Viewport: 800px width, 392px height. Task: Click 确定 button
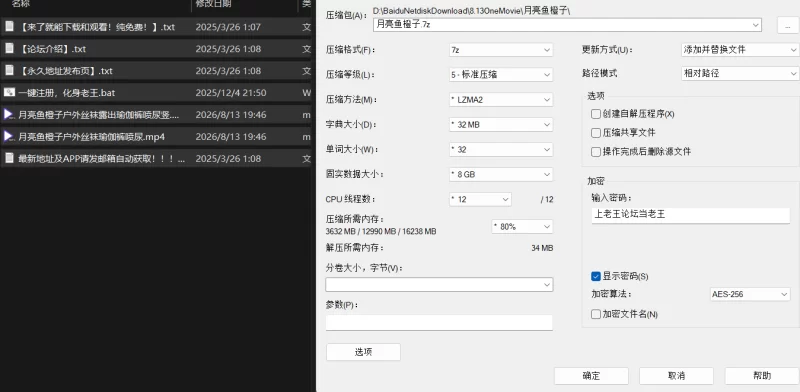pos(591,376)
